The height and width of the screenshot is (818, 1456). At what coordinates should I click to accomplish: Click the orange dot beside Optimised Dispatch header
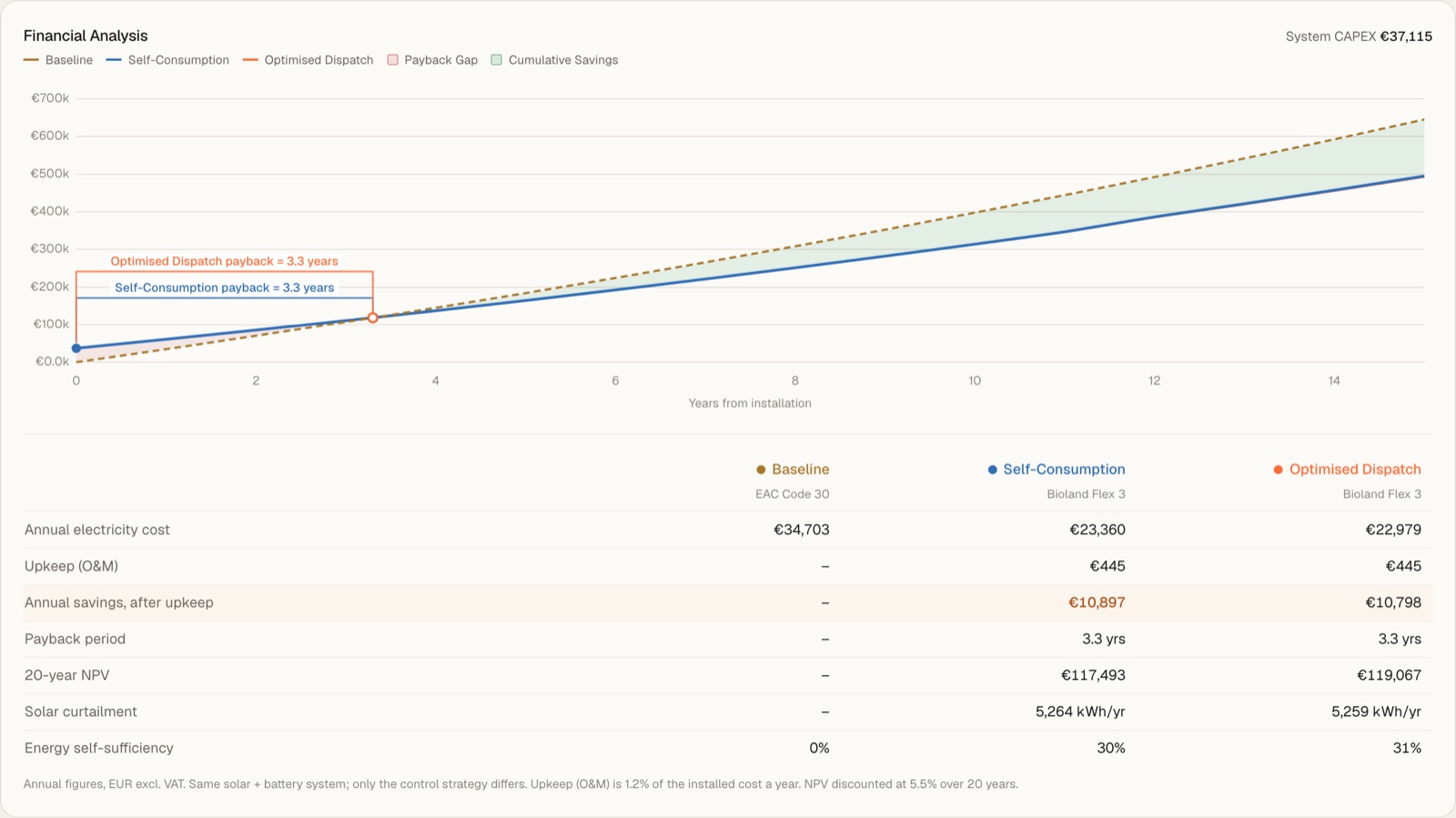[x=1279, y=470]
